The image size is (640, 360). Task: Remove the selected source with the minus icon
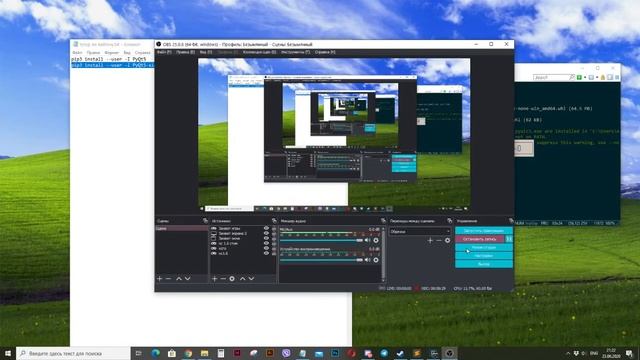point(223,279)
